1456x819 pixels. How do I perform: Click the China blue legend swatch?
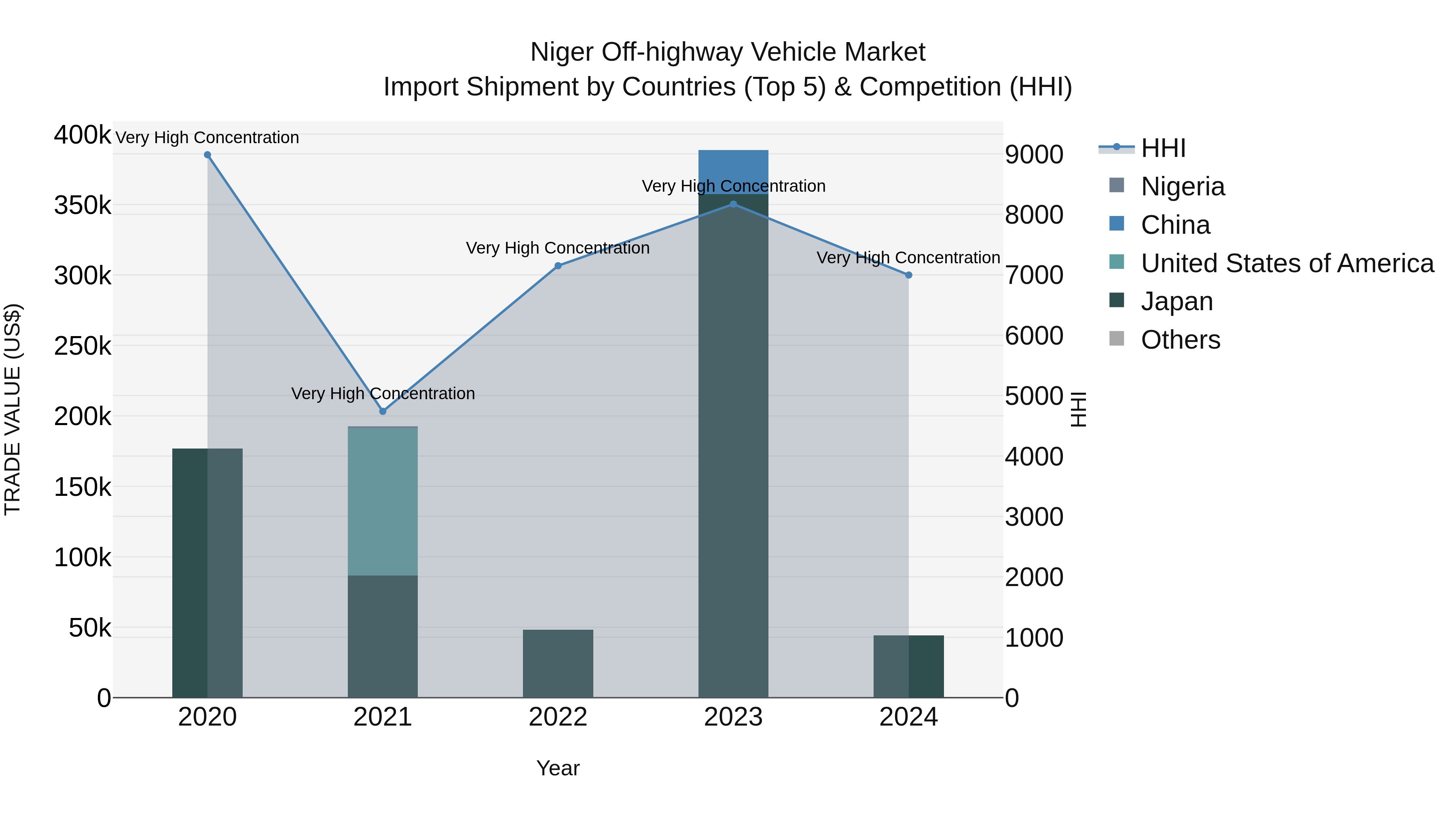1117,223
